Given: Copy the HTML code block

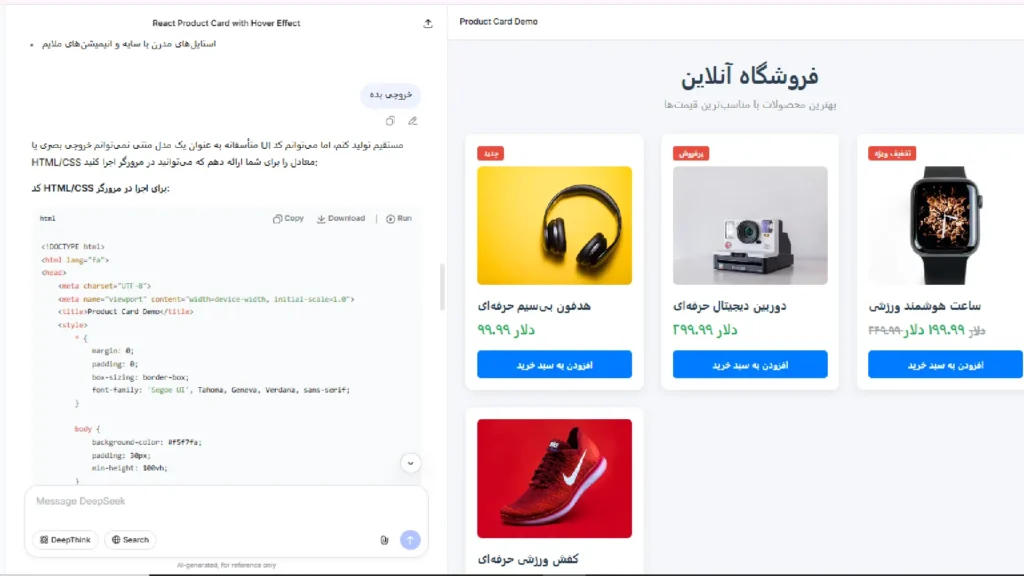Looking at the screenshot, I should click(x=288, y=218).
